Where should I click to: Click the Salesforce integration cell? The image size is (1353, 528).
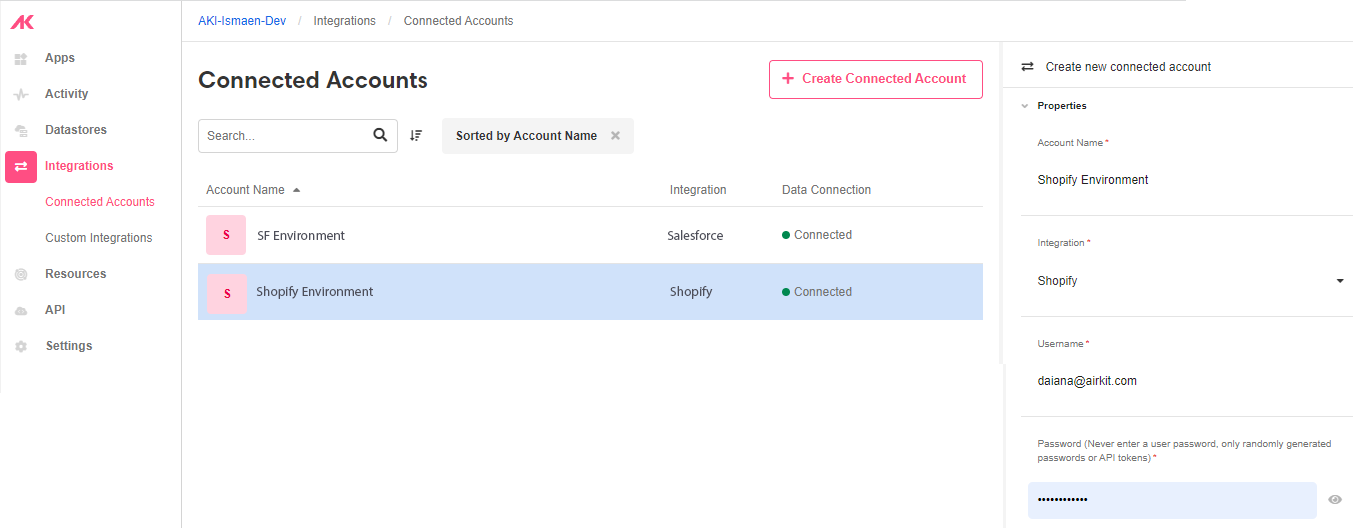(x=695, y=236)
